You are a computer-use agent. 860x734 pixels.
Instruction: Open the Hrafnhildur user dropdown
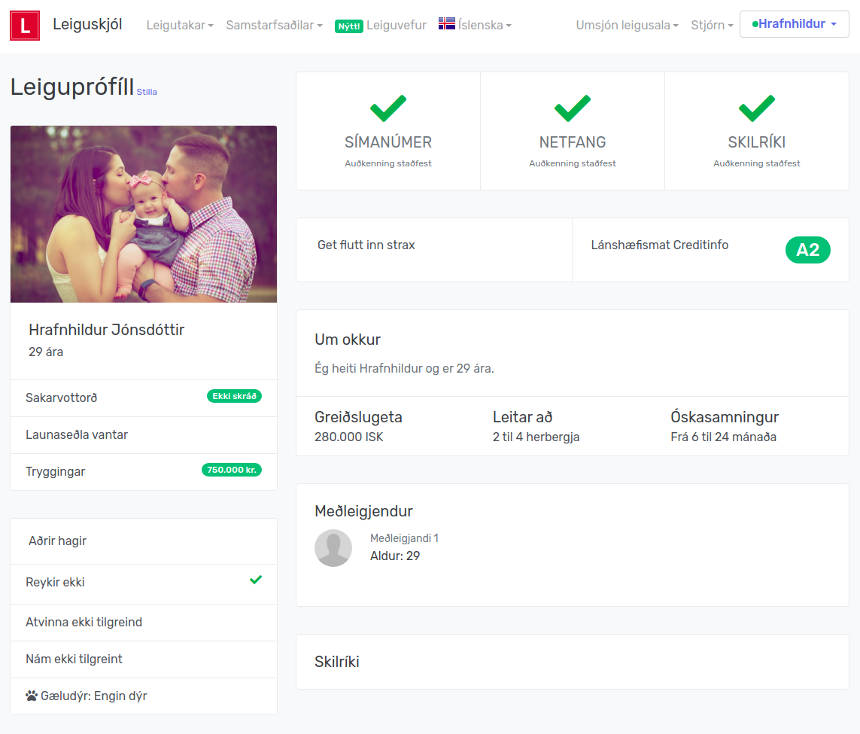coord(794,24)
